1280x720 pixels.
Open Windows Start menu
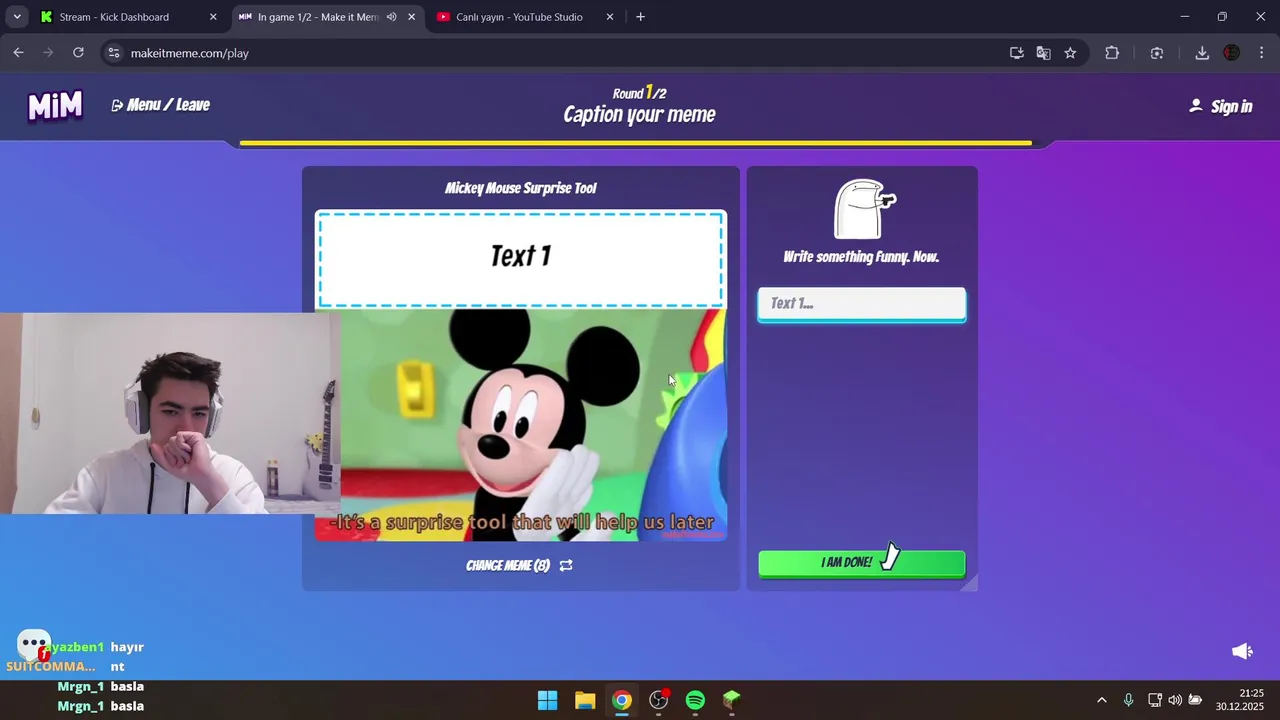548,700
